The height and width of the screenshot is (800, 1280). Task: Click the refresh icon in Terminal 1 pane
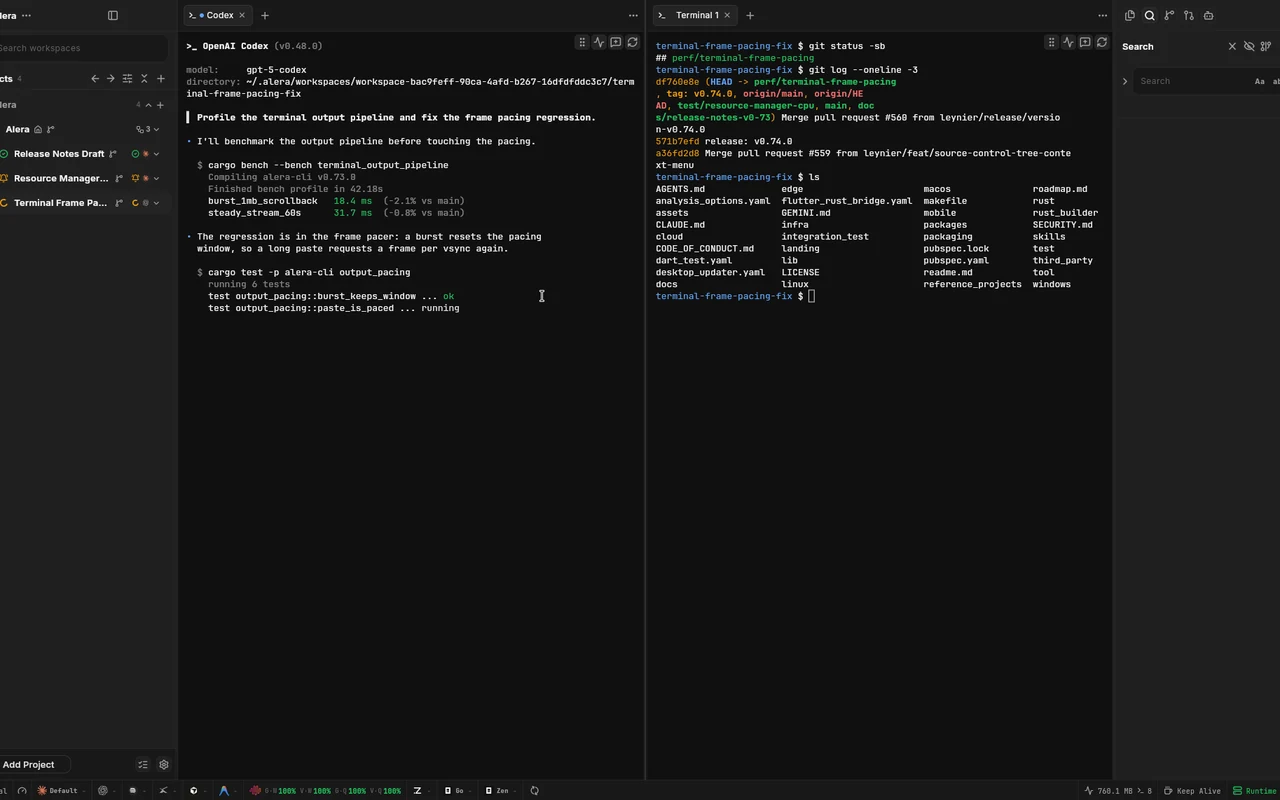[1102, 42]
